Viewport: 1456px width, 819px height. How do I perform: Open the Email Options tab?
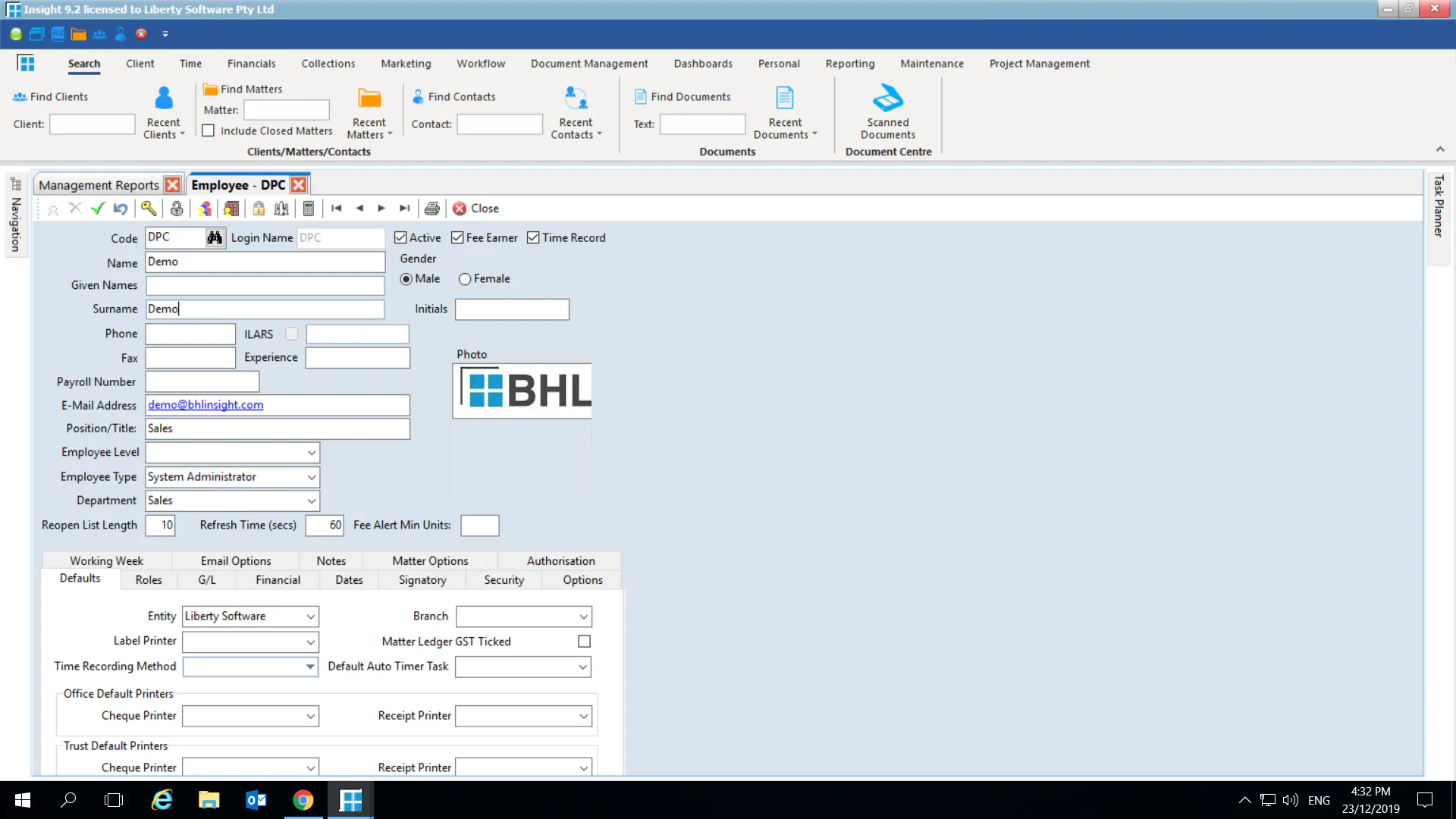pos(235,560)
